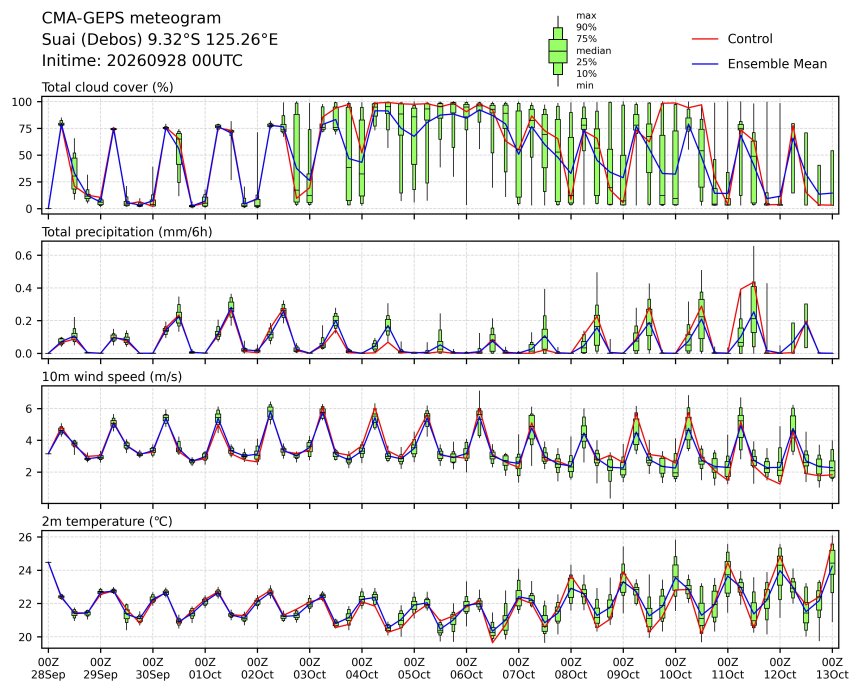Click the 00Z 01Oct time axis label
This screenshot has height=692, width=860.
[205, 668]
